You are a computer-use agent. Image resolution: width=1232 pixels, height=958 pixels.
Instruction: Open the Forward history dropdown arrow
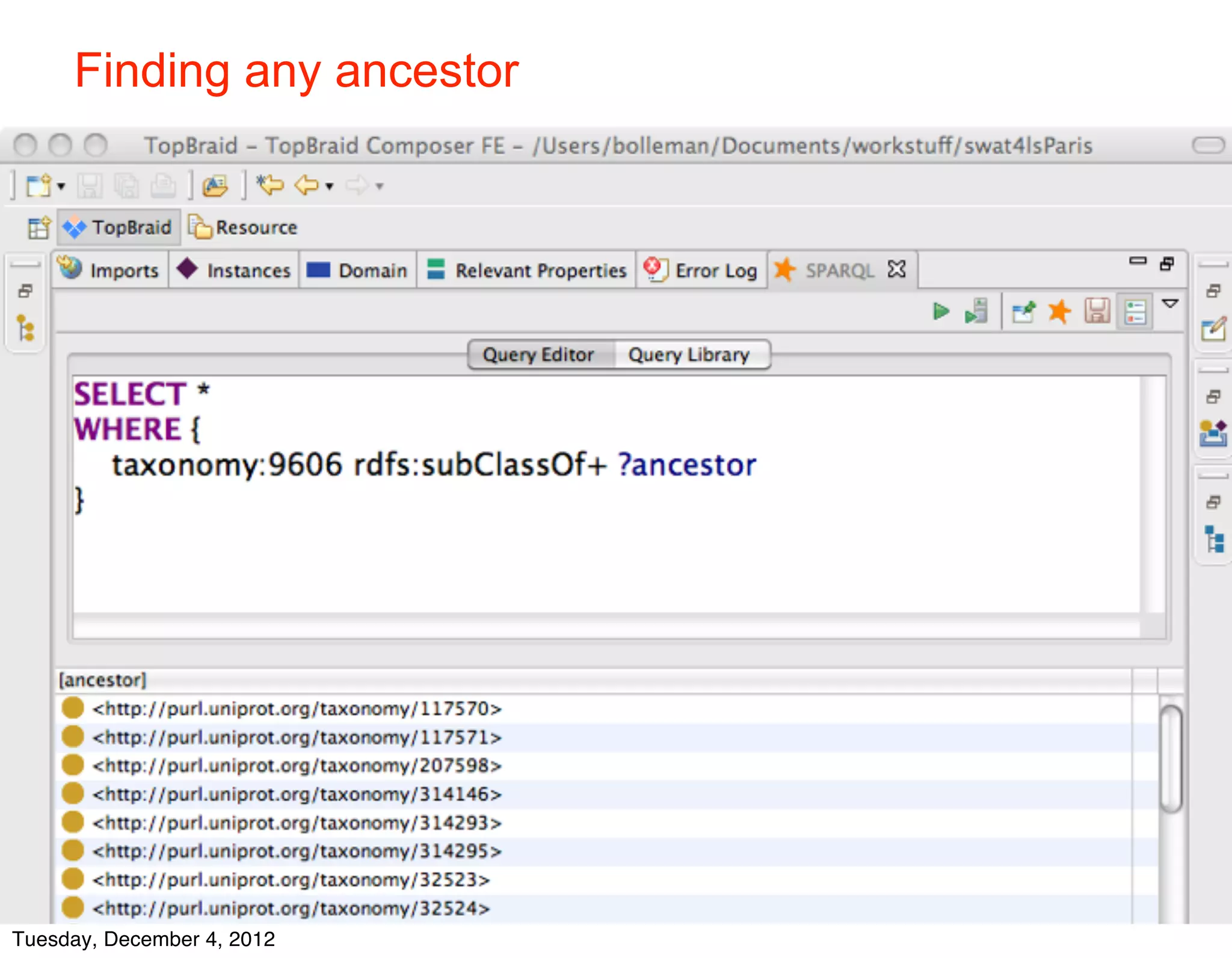coord(380,186)
